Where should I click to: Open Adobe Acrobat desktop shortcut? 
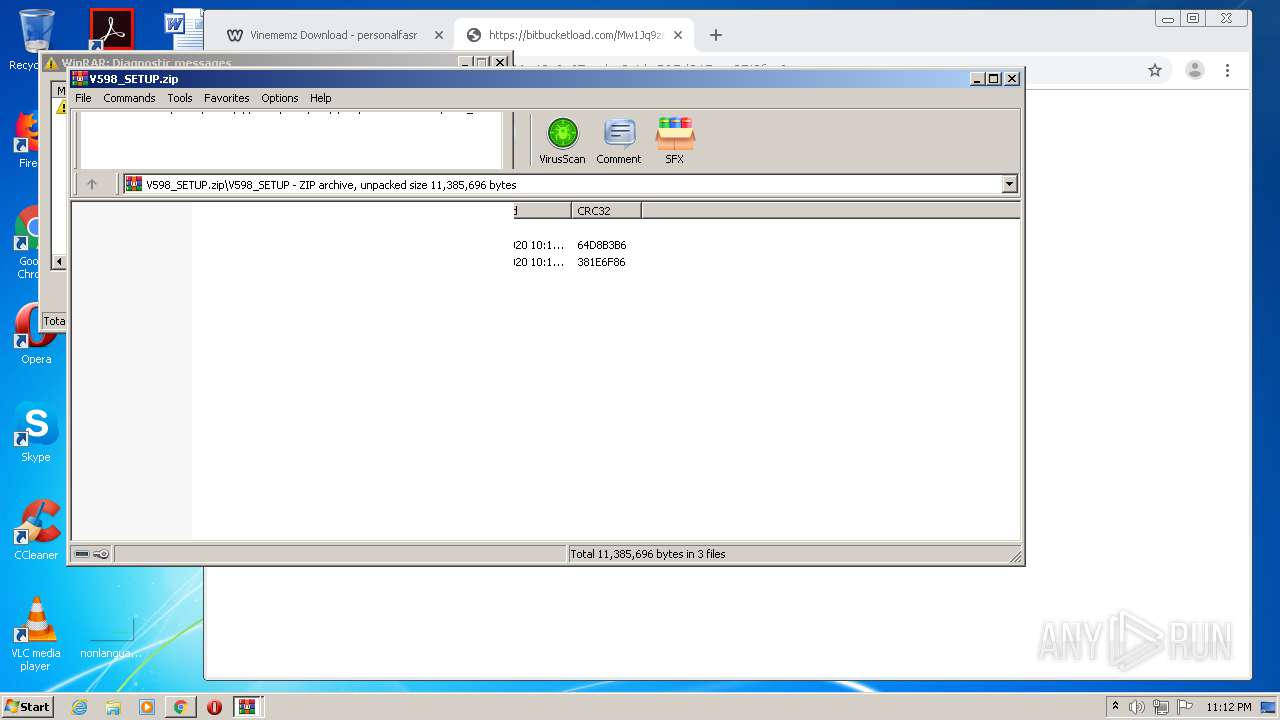111,30
